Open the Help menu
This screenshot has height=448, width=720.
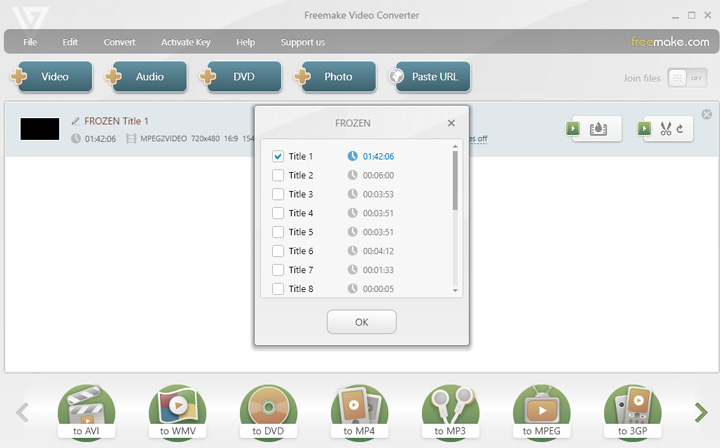(246, 42)
